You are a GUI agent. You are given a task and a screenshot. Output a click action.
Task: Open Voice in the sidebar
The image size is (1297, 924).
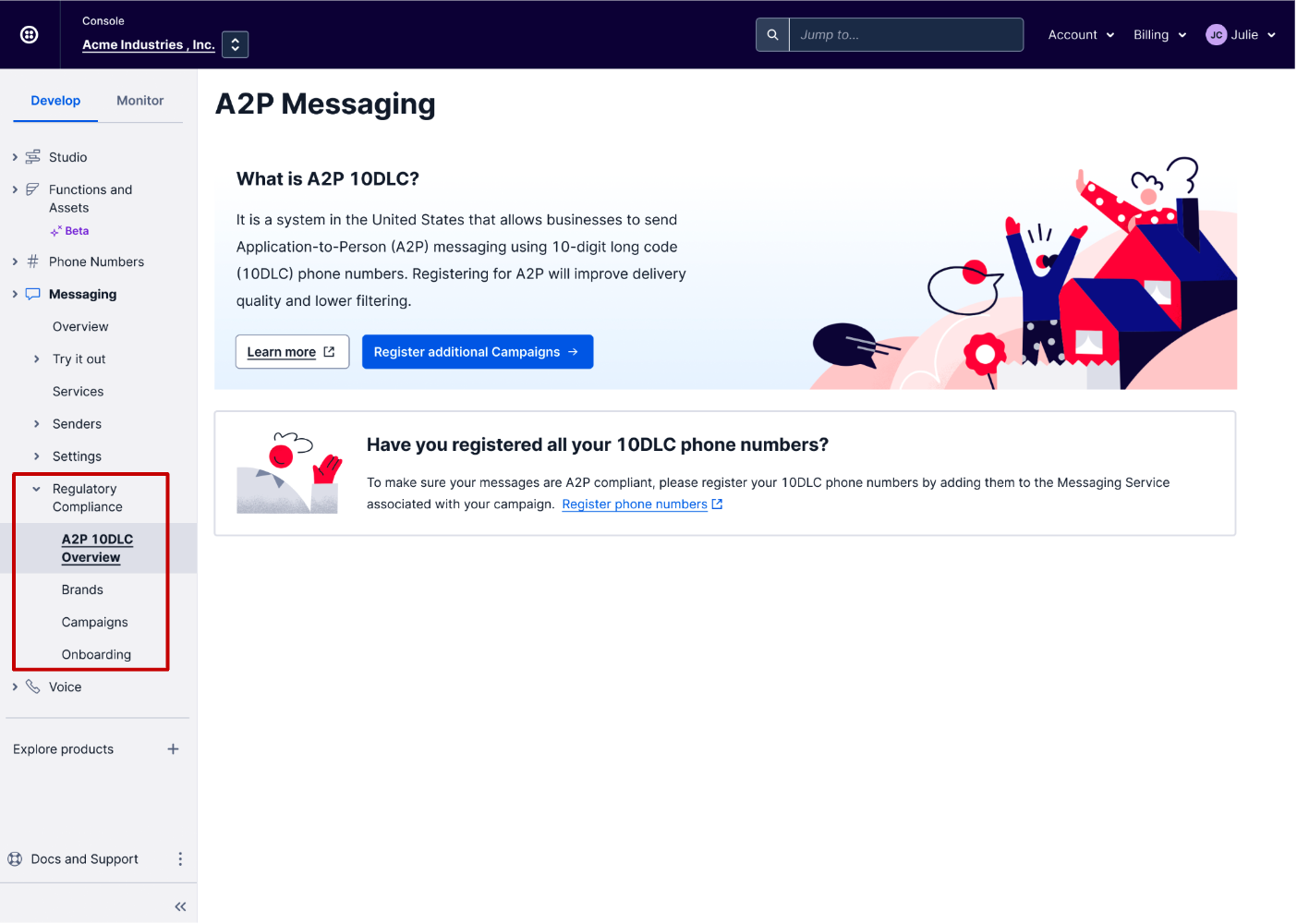tap(66, 687)
